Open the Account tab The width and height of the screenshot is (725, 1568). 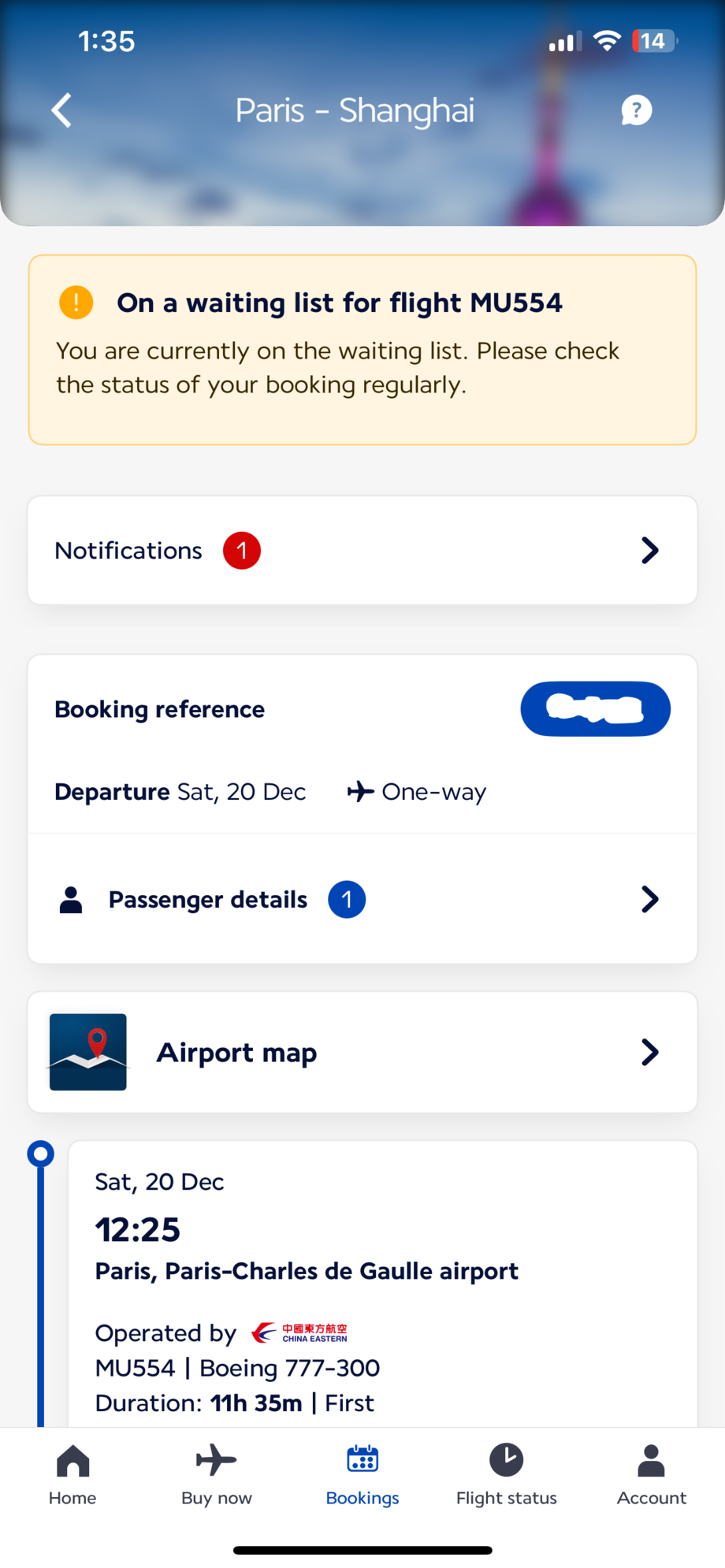click(x=651, y=1473)
